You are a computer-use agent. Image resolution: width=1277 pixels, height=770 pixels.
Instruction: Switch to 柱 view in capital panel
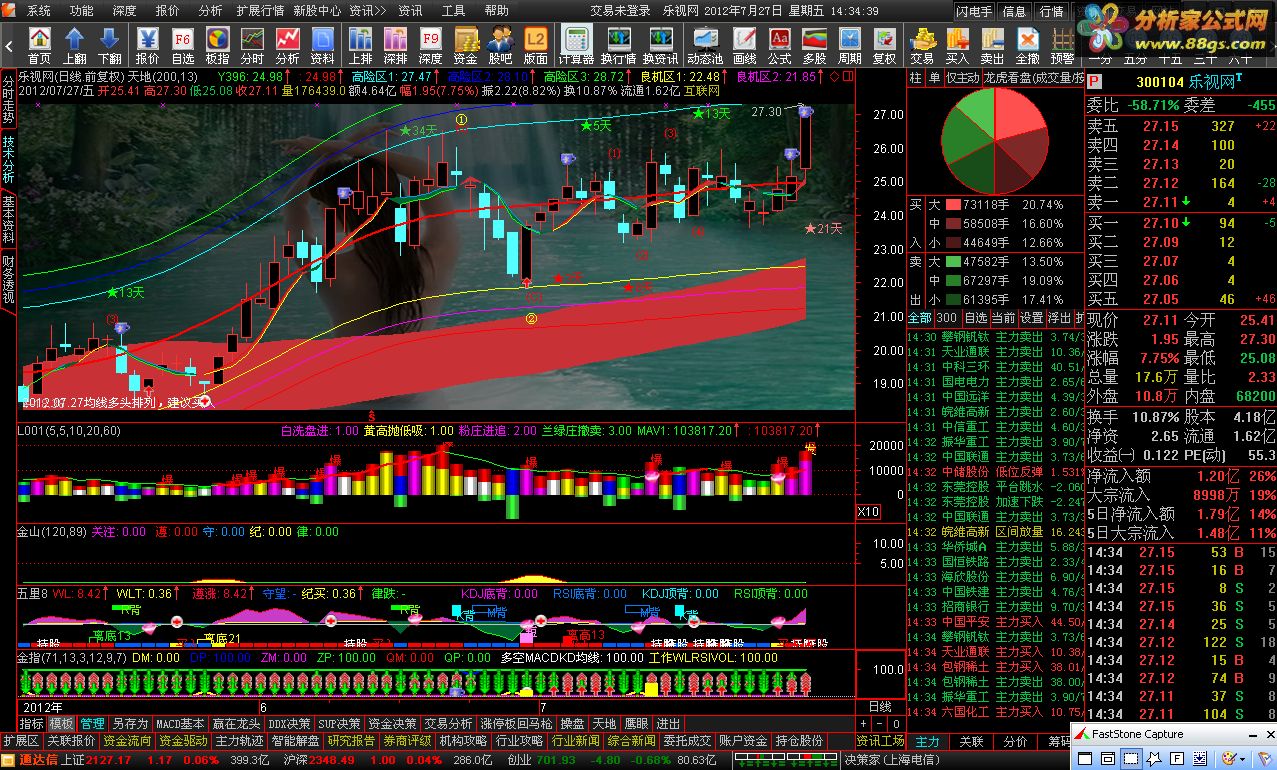tap(916, 78)
